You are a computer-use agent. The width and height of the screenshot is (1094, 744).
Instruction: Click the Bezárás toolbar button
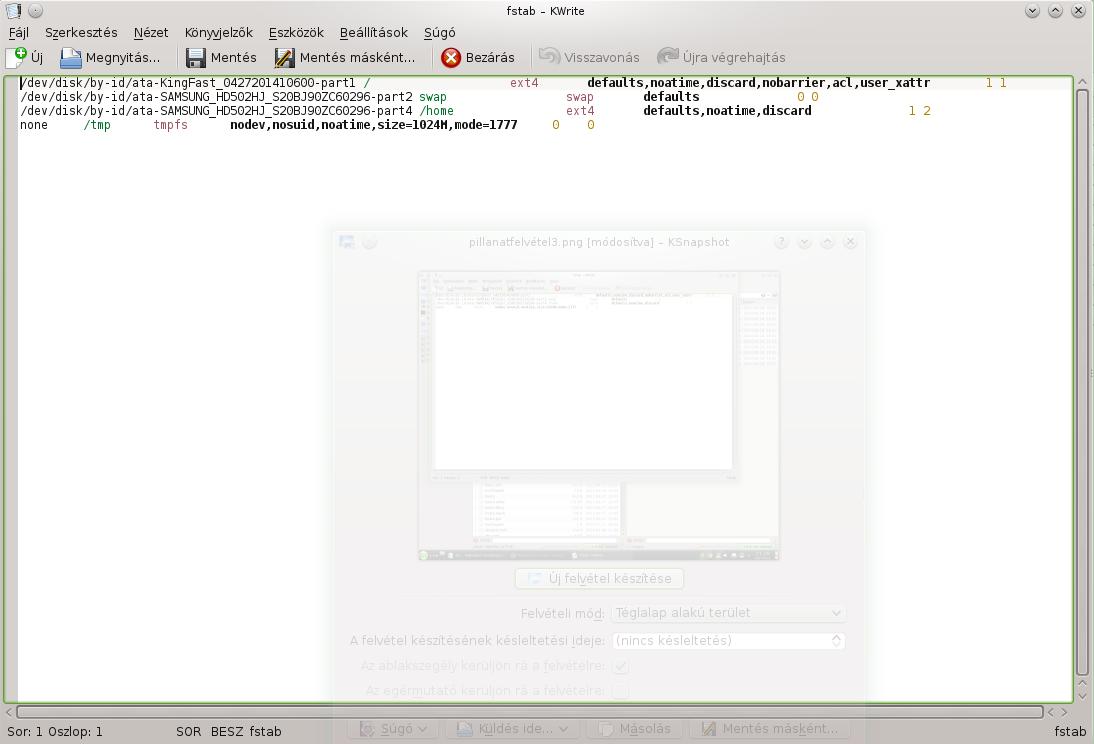tap(478, 57)
